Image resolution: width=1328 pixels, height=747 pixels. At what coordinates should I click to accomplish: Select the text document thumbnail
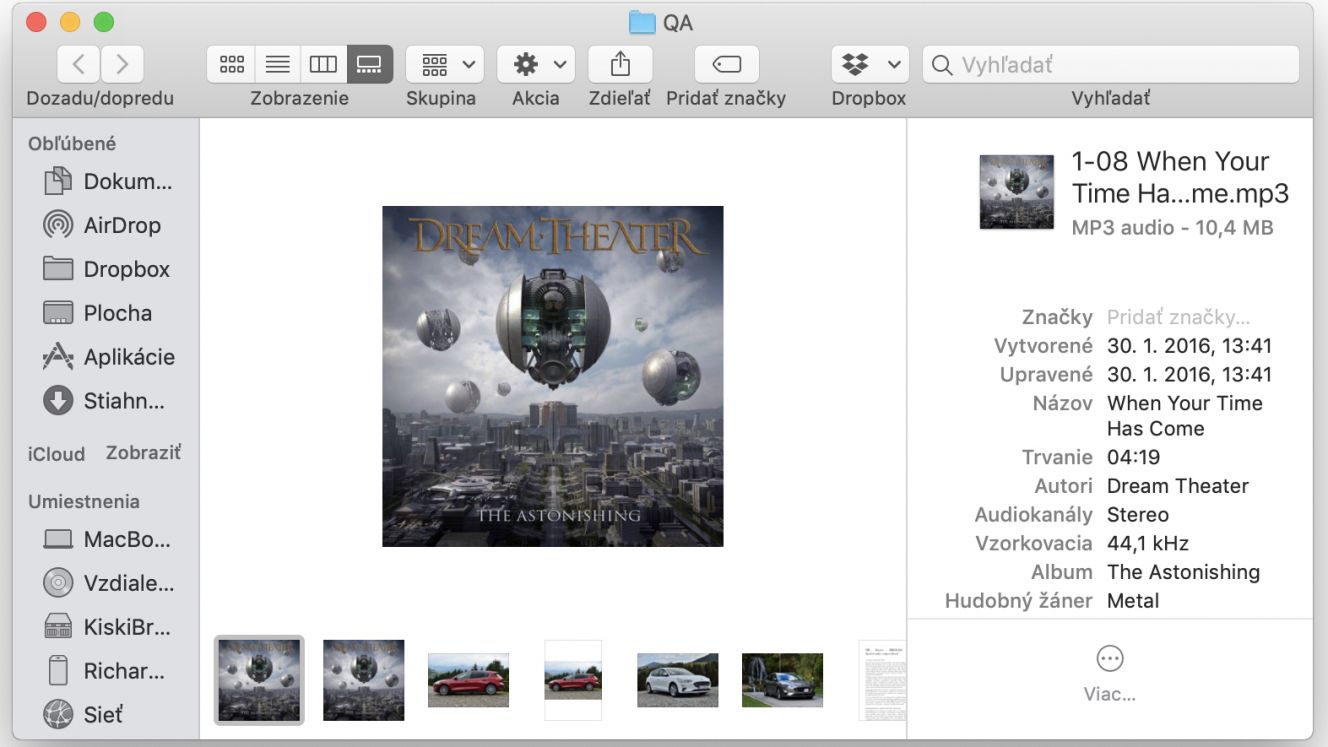tap(882, 680)
